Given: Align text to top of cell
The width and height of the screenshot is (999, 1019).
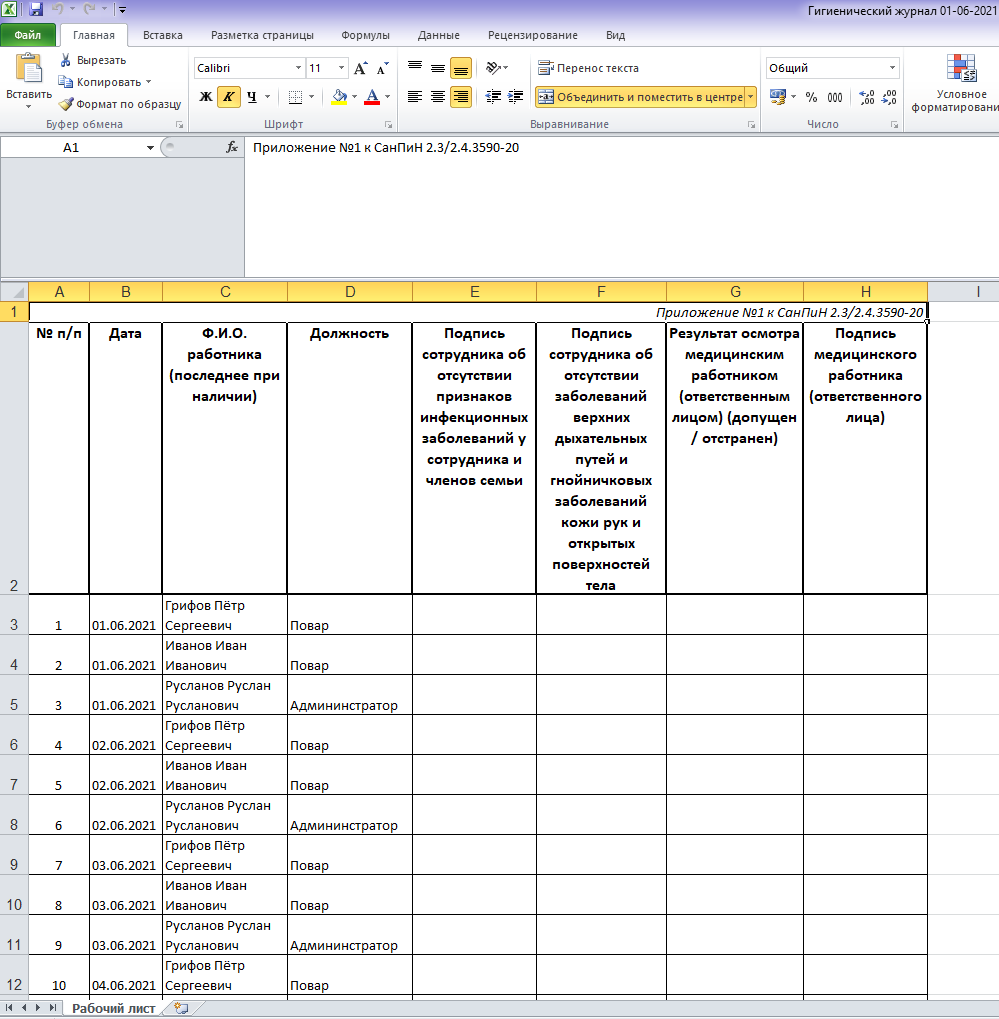Looking at the screenshot, I should tap(415, 68).
